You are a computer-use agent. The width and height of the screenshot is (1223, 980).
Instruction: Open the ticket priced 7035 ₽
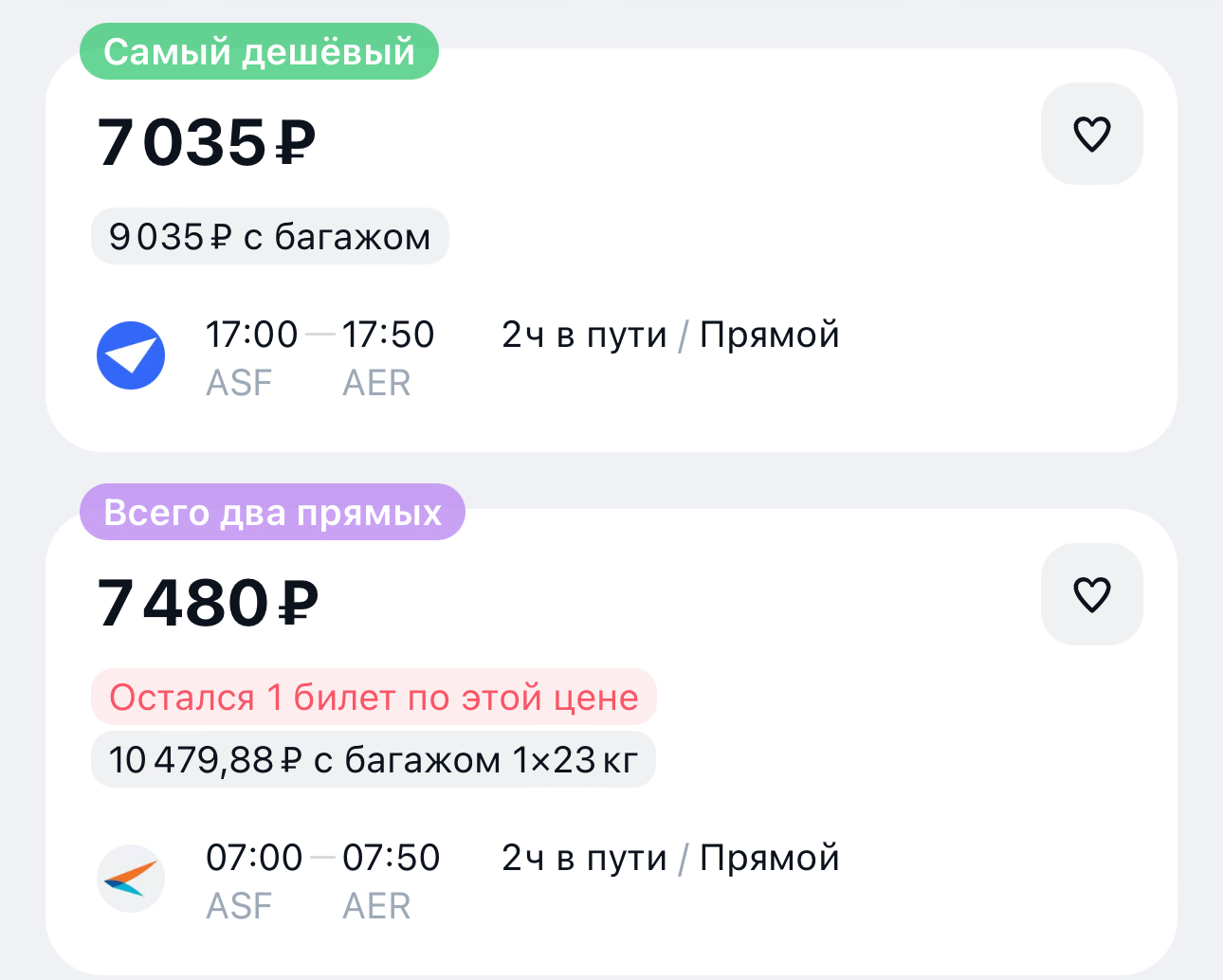click(x=207, y=143)
